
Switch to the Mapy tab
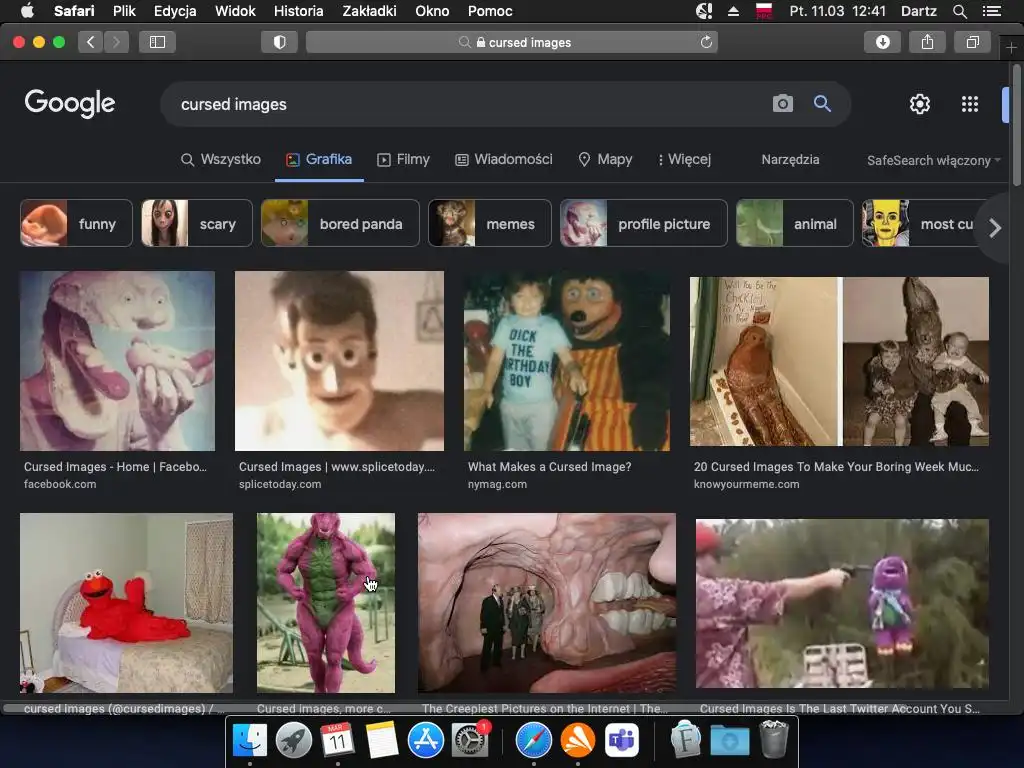[x=605, y=159]
